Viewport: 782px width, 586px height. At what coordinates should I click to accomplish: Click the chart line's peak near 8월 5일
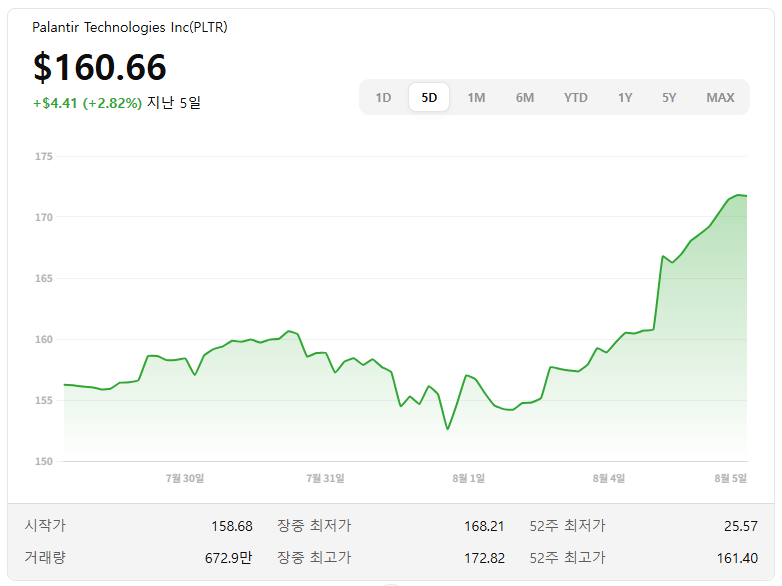[738, 195]
